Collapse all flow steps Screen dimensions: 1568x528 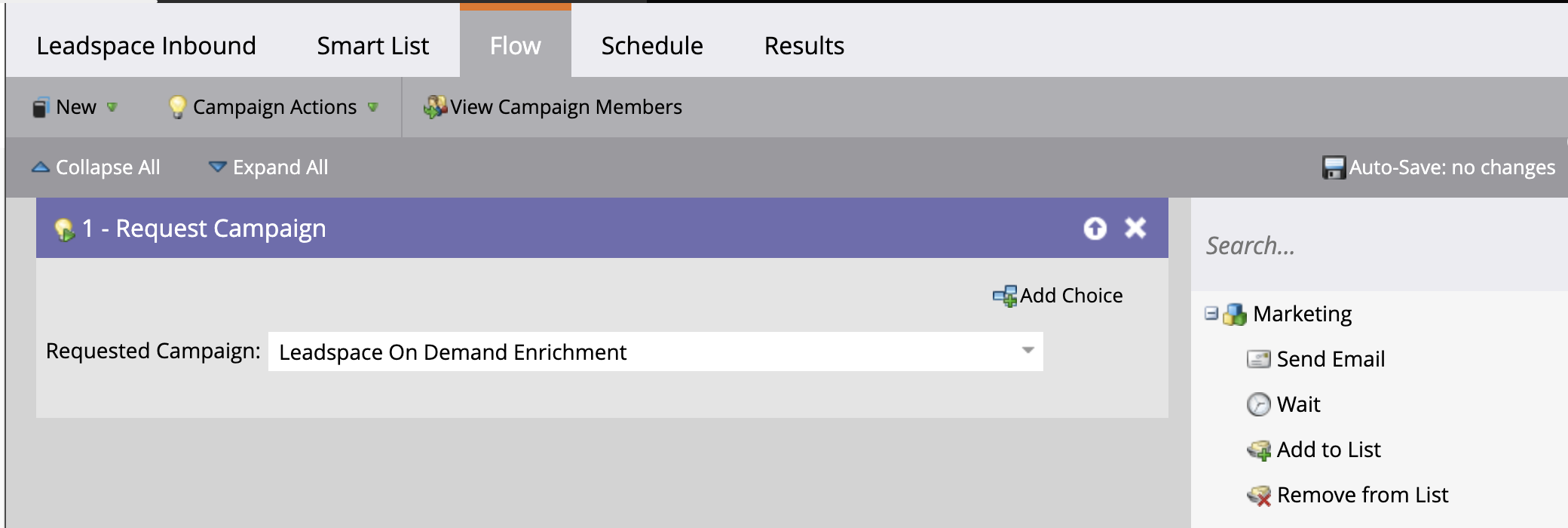click(x=96, y=167)
